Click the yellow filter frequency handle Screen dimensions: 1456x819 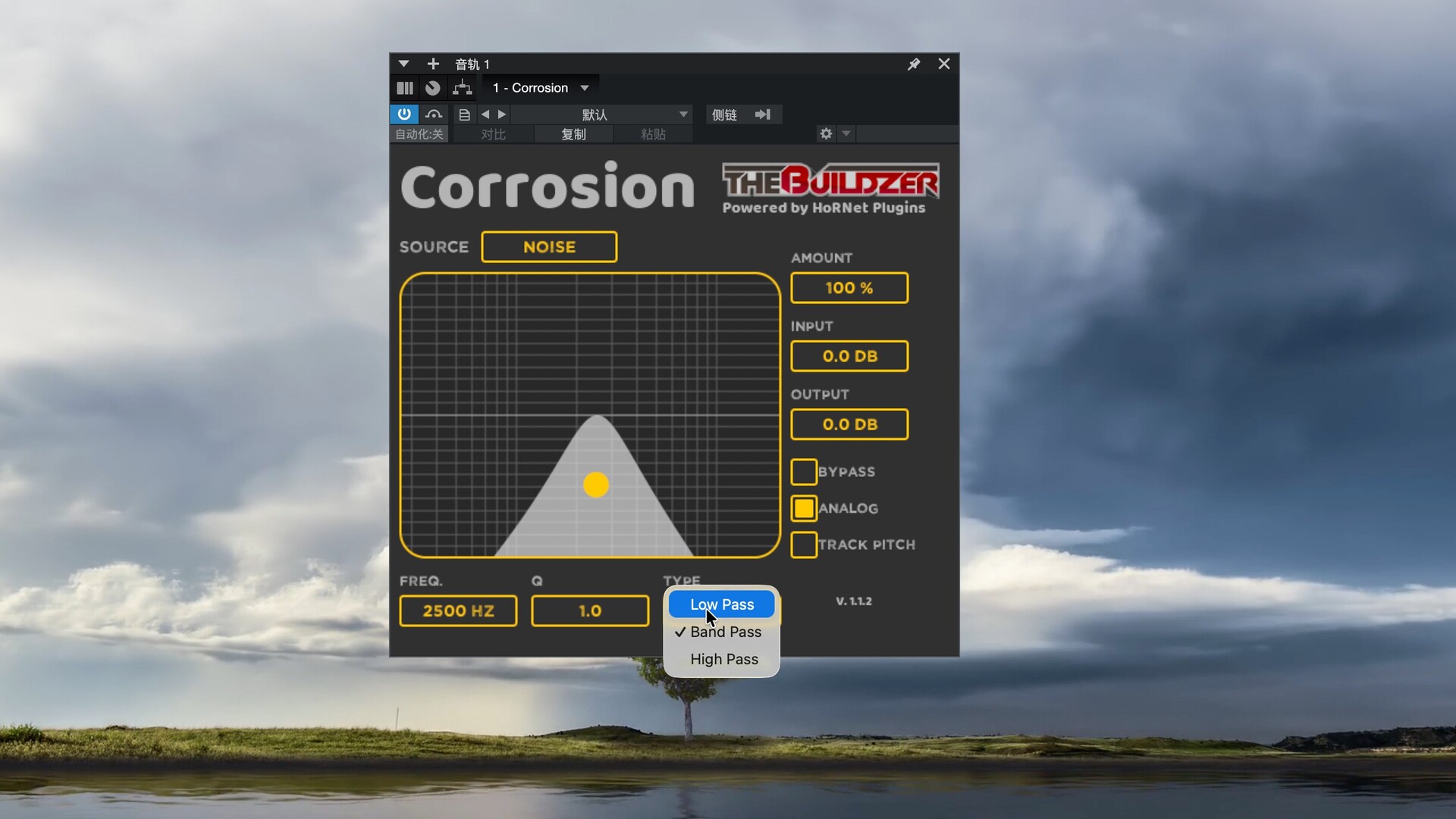click(596, 485)
